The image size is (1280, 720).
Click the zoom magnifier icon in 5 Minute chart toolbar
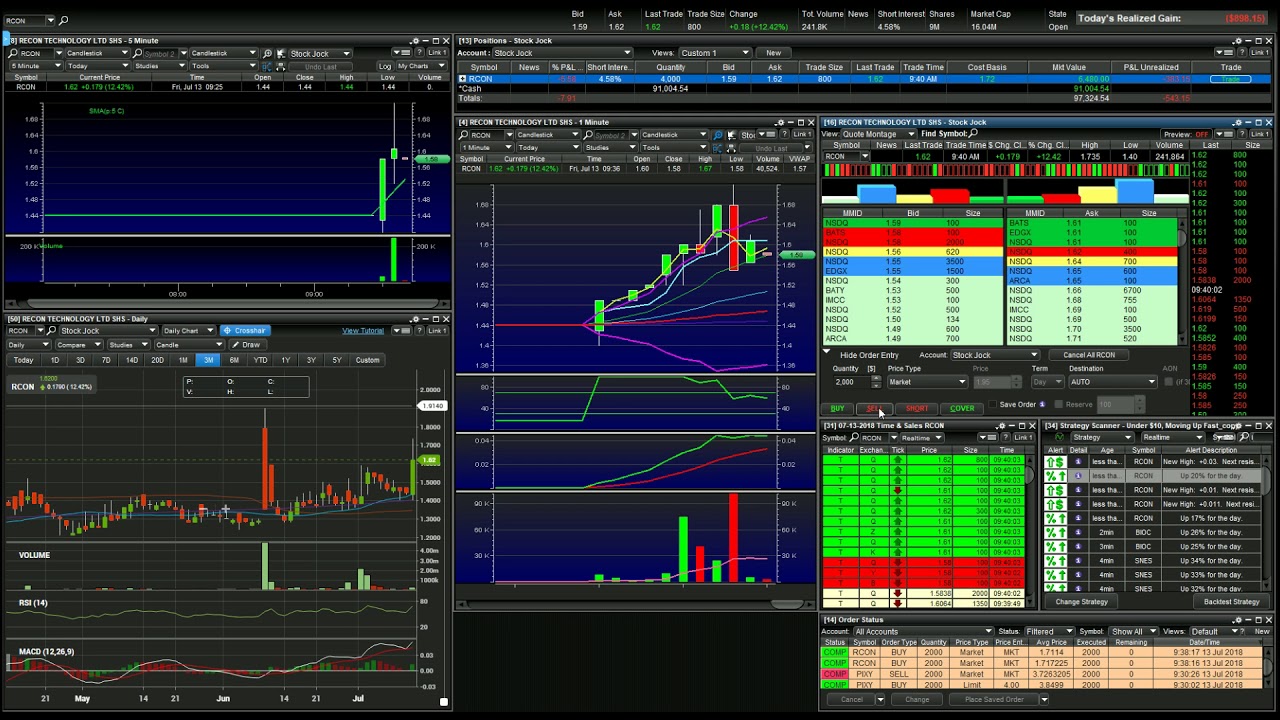[x=268, y=53]
